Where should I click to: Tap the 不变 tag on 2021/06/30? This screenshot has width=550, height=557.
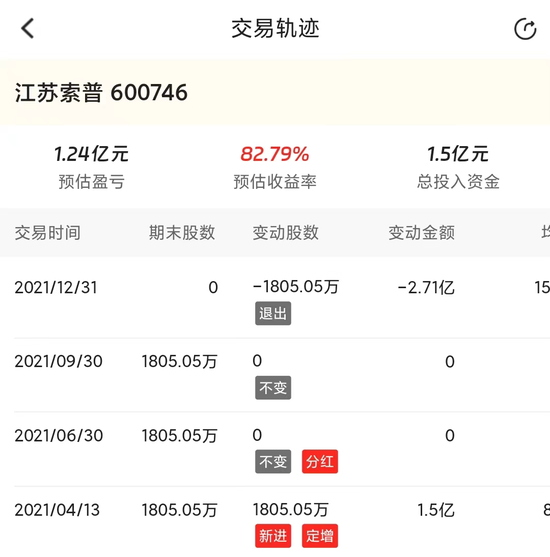point(273,461)
